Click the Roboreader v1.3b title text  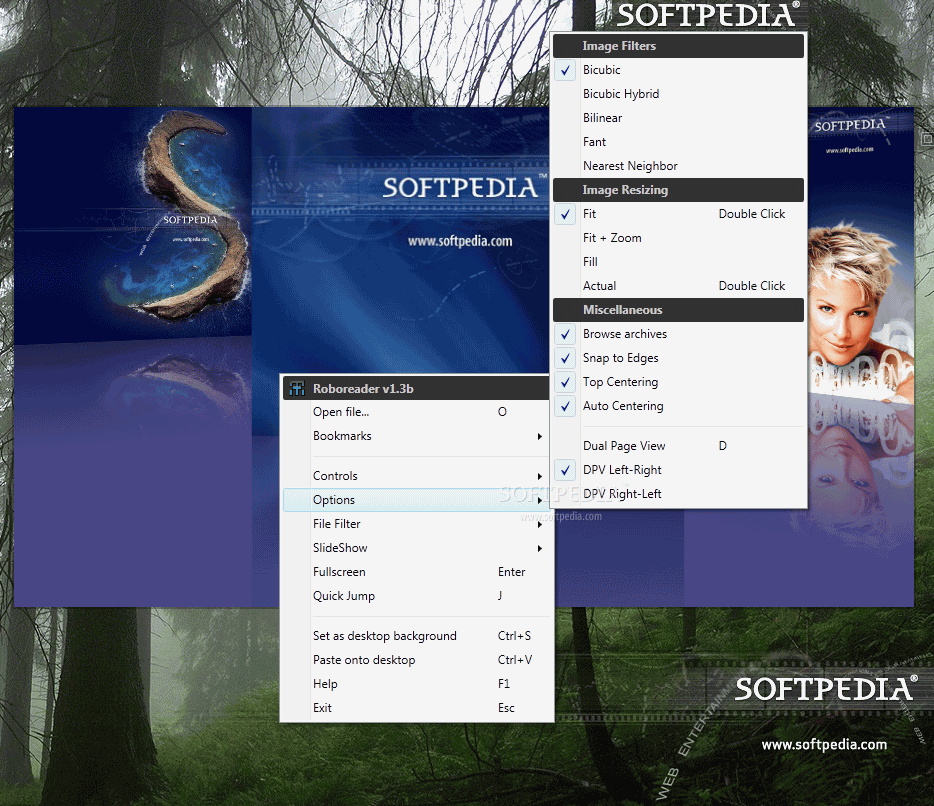pyautogui.click(x=363, y=388)
